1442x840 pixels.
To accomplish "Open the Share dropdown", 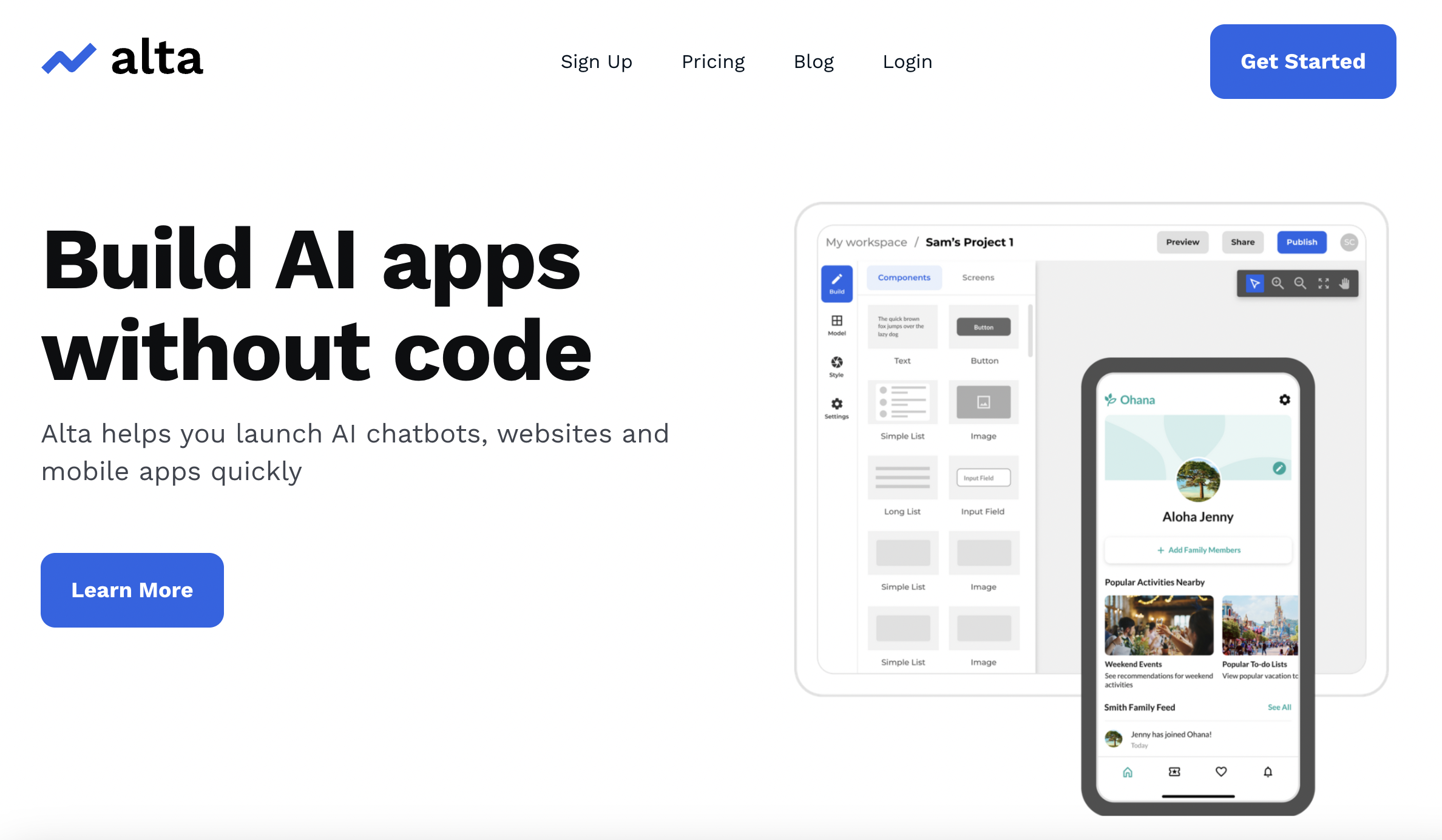I will (1242, 242).
